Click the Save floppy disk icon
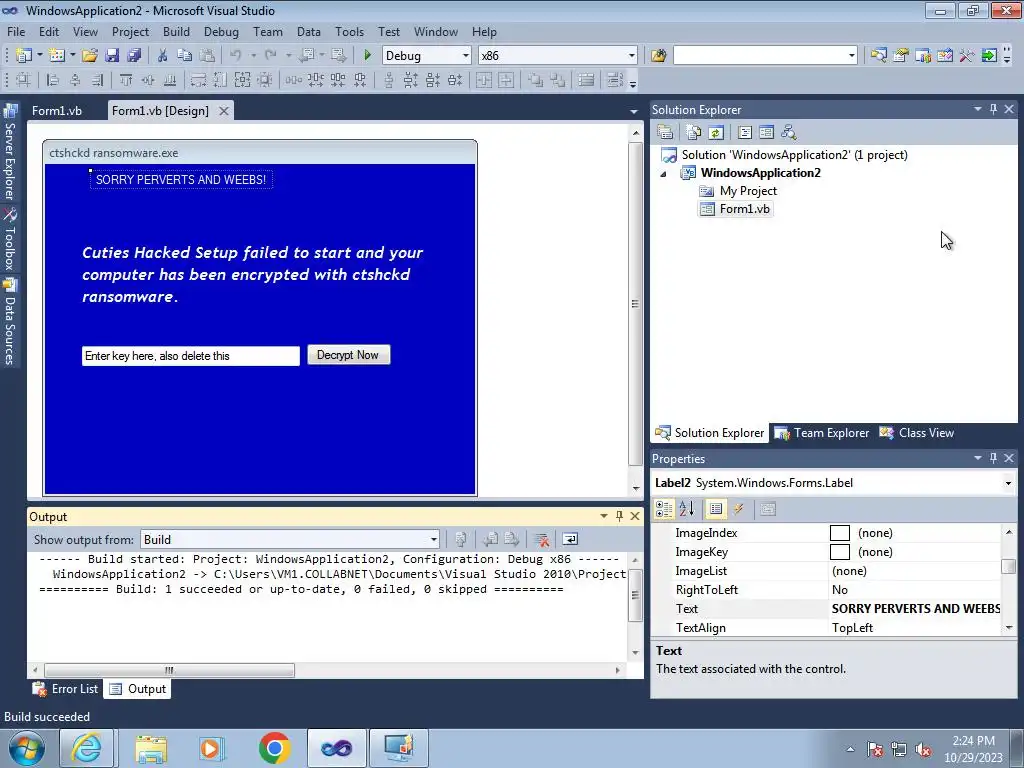 click(112, 56)
